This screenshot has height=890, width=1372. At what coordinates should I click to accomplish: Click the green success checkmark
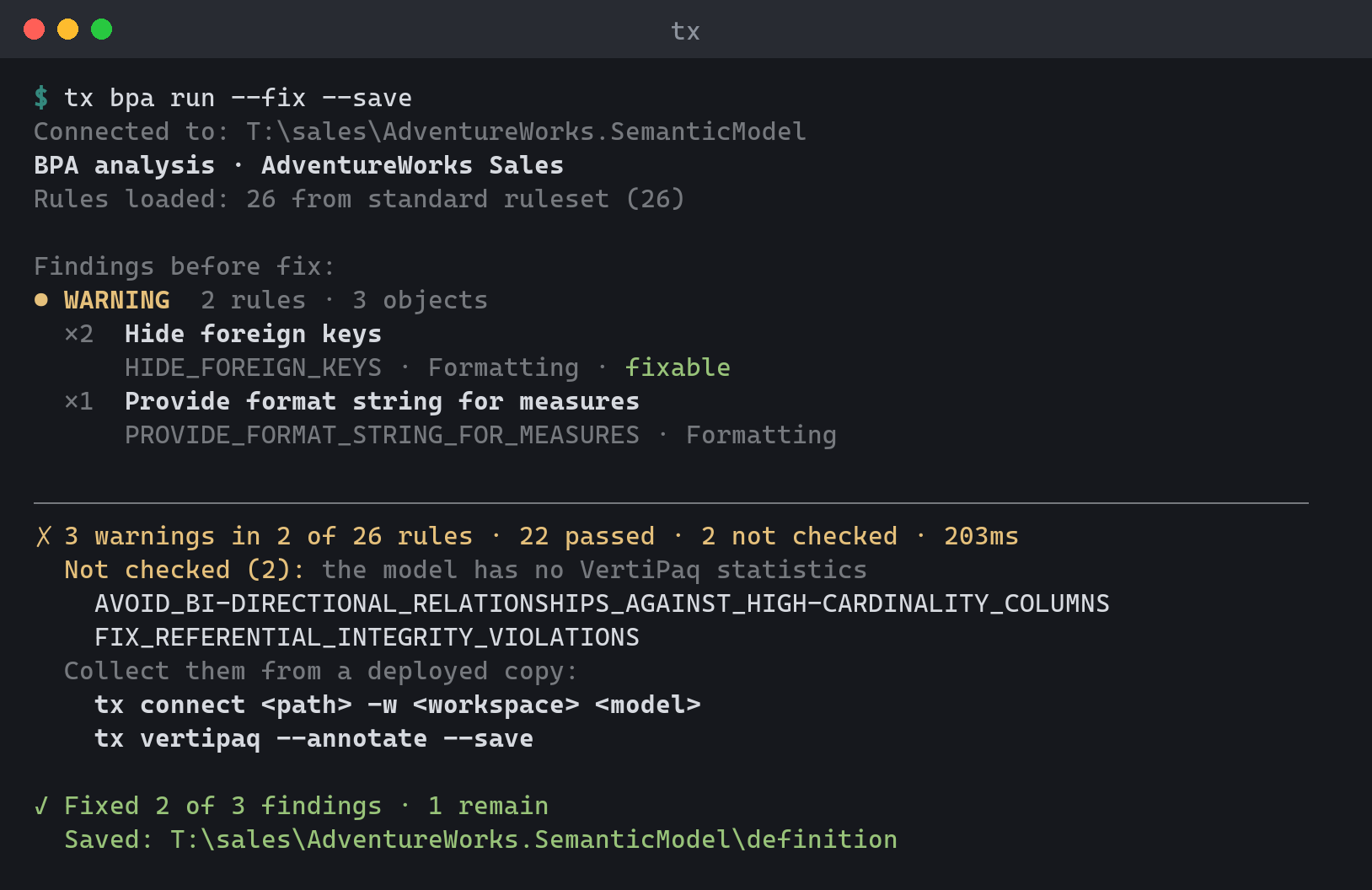tap(41, 806)
